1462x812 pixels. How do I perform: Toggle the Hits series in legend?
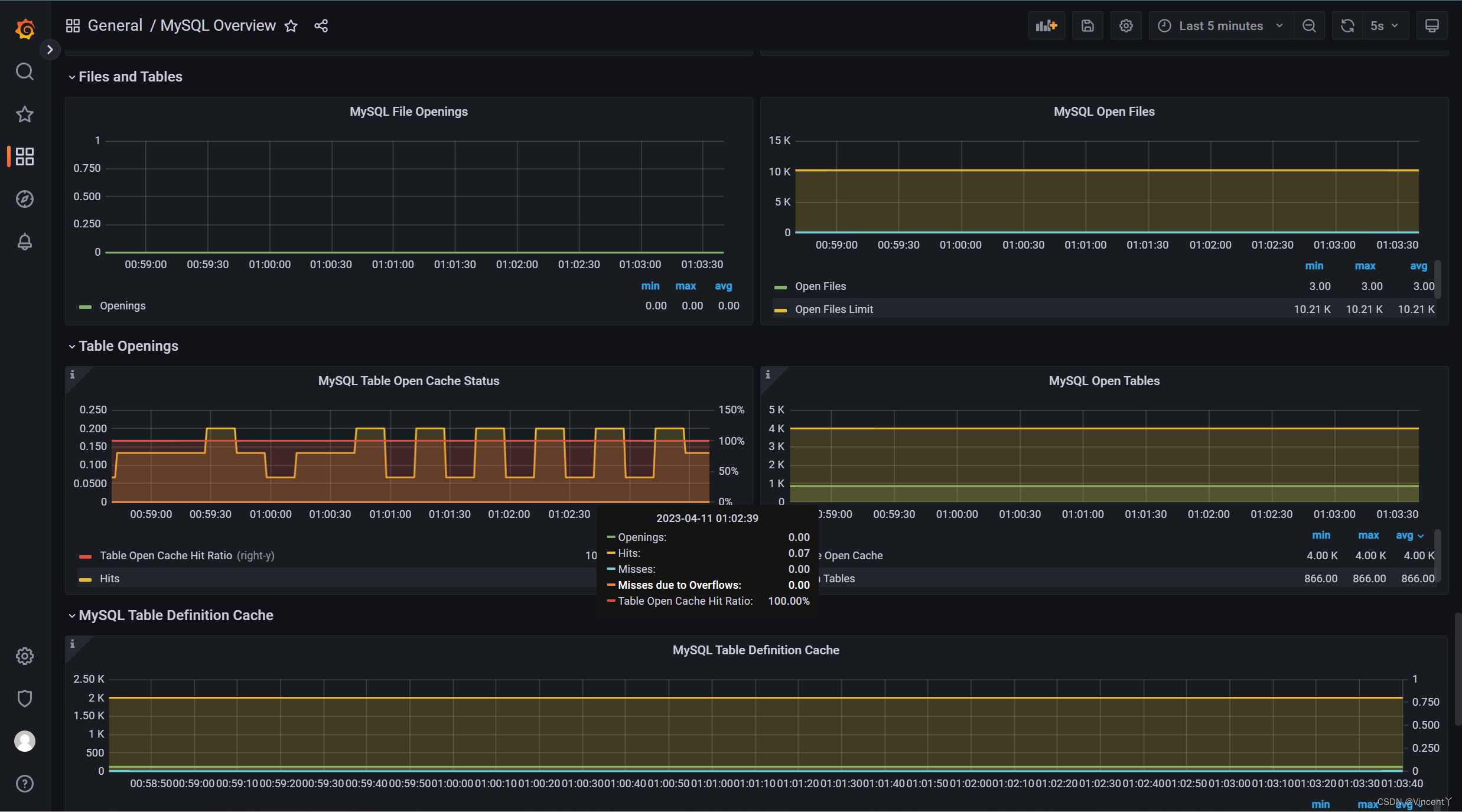tap(109, 579)
